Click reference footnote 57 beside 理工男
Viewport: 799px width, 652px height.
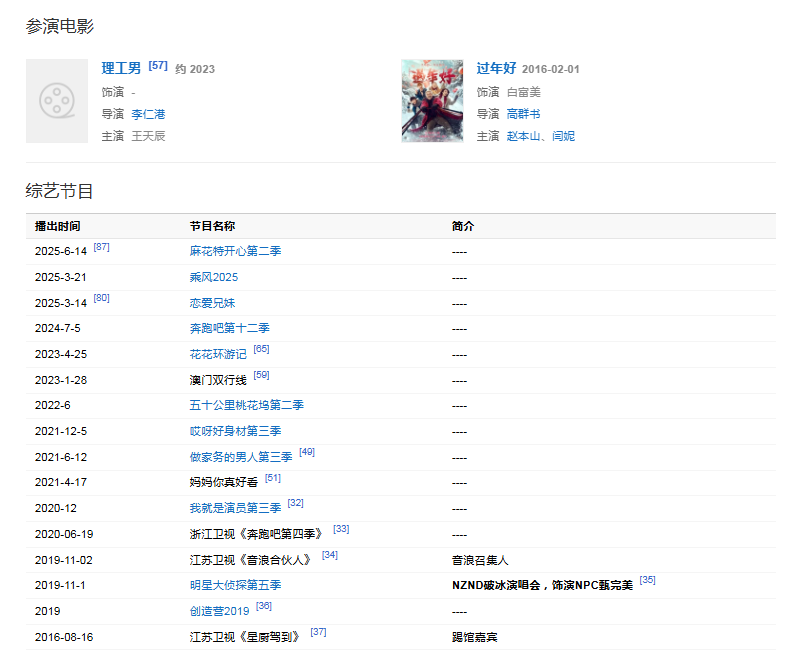pos(158,66)
